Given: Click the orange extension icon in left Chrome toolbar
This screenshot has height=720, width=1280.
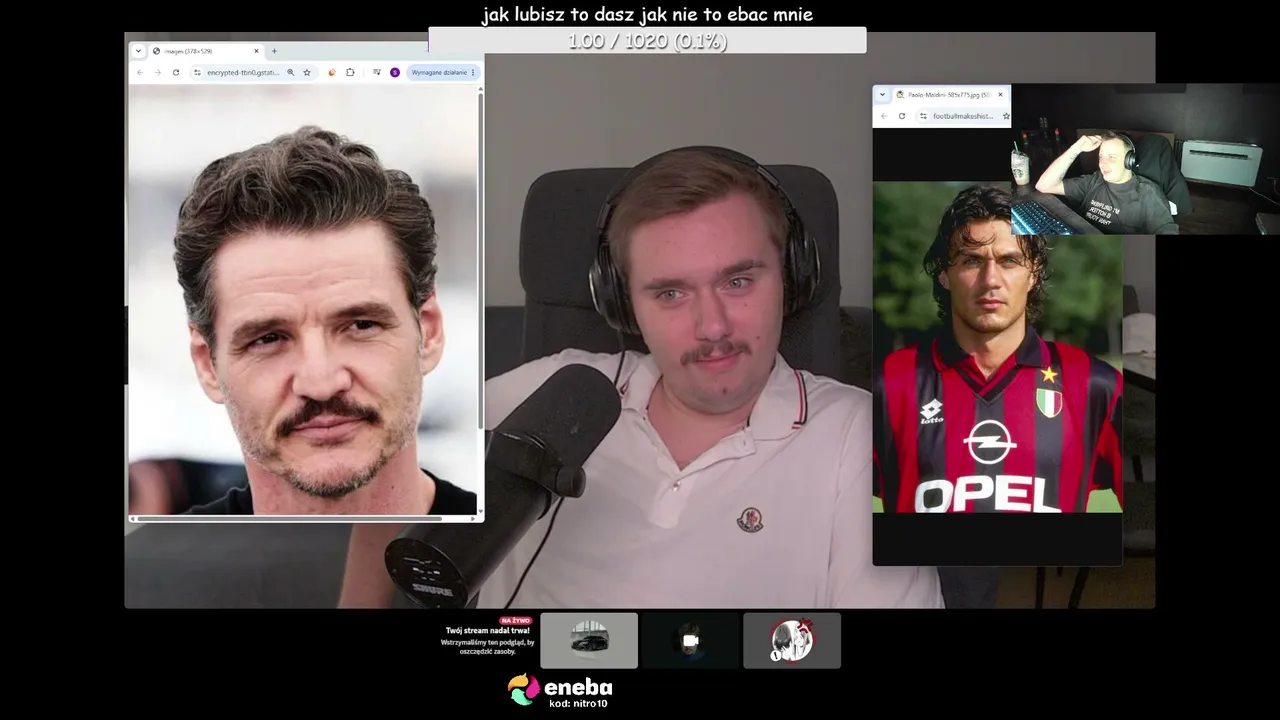Looking at the screenshot, I should pyautogui.click(x=332, y=72).
